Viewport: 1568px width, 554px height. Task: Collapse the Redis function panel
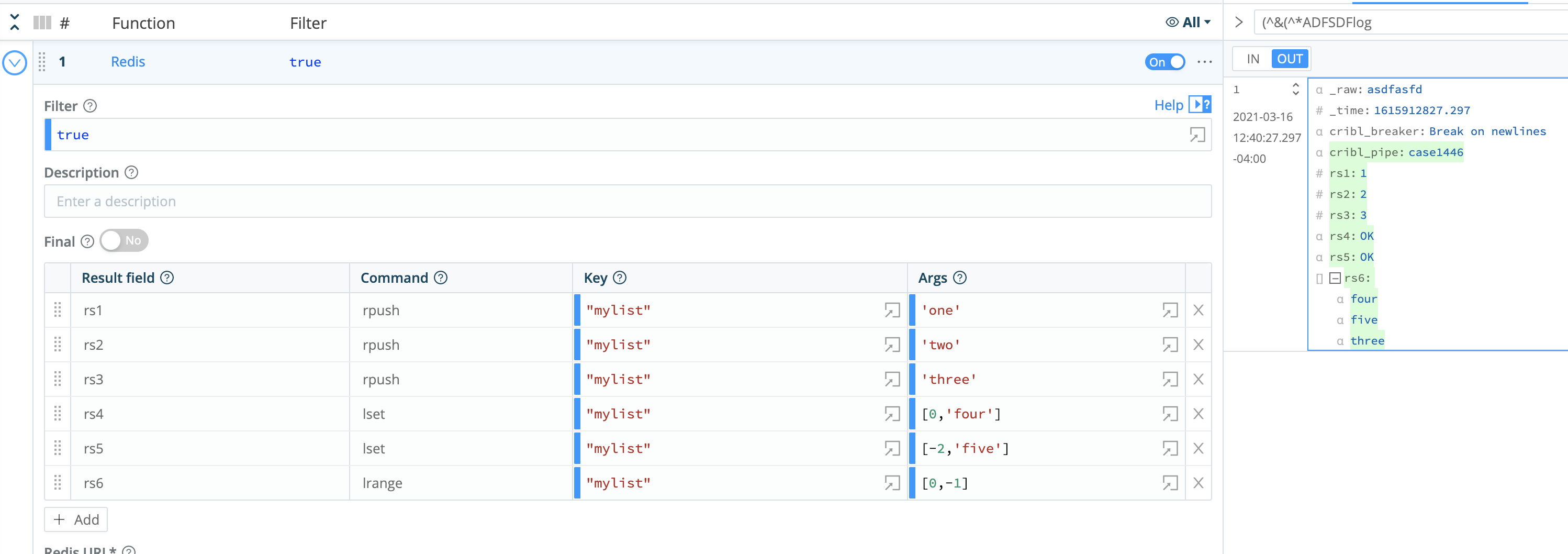[x=15, y=63]
